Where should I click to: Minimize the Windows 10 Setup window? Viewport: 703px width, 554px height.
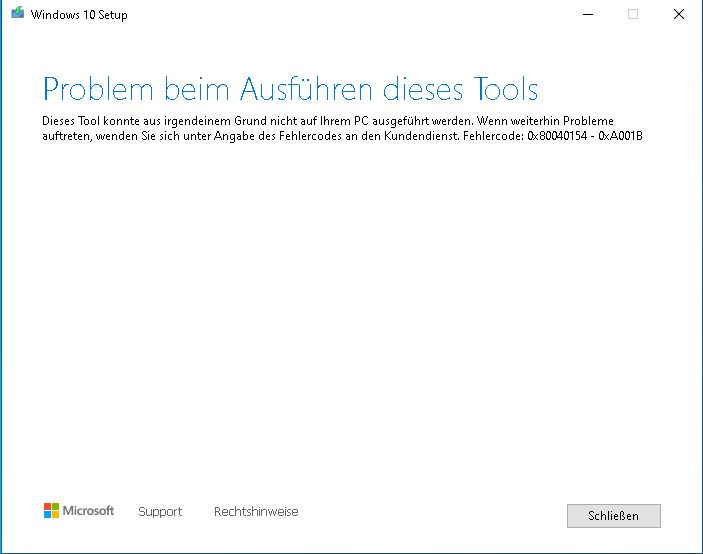[x=588, y=14]
